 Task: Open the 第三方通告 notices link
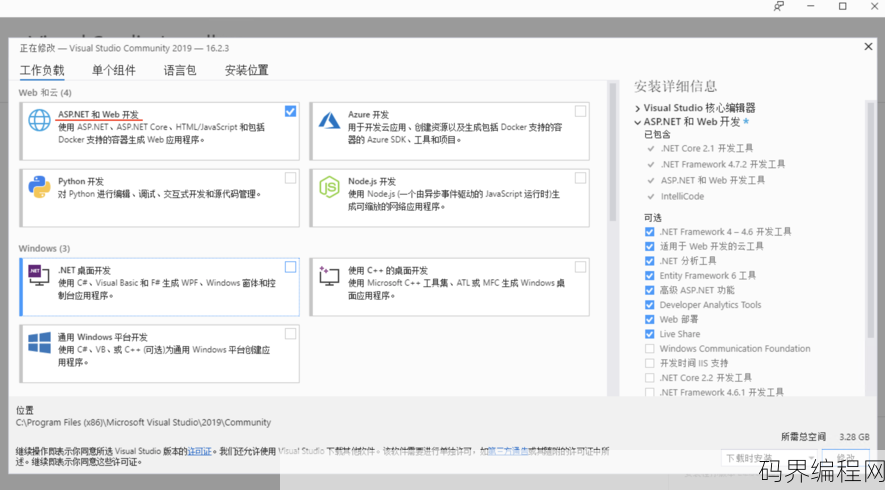pyautogui.click(x=509, y=451)
